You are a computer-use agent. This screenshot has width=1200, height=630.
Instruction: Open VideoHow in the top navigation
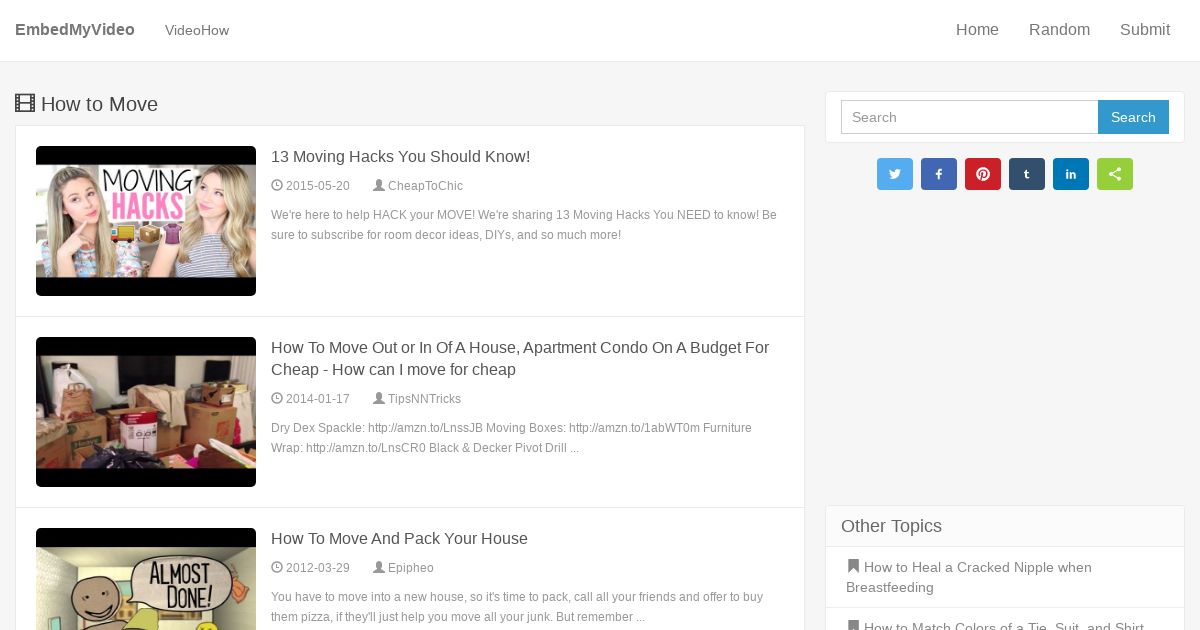[x=197, y=31]
